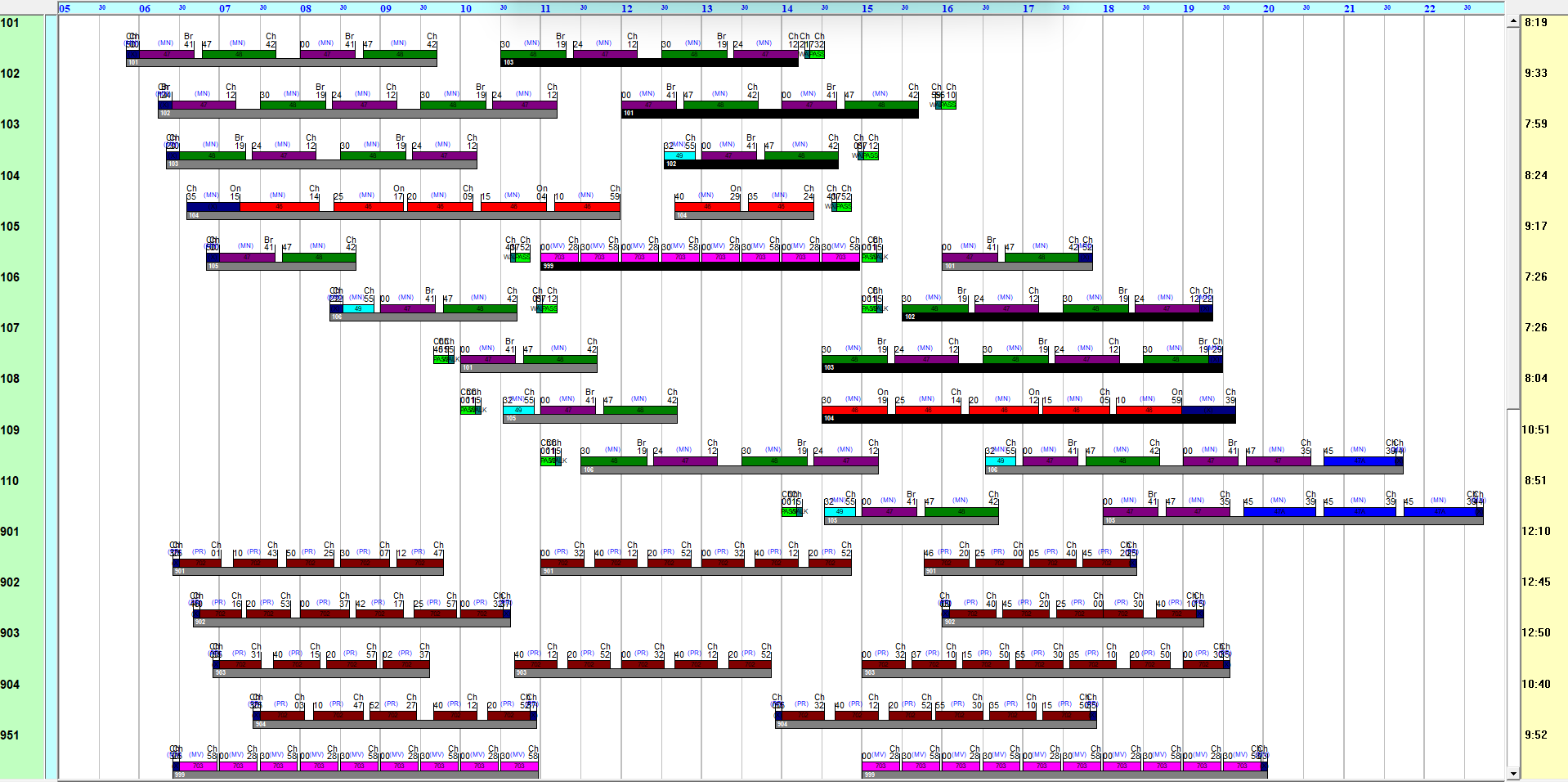Viewport: 1568px width, 782px height.
Task: Click the 10:51 duration in right column
Action: pos(1535,430)
